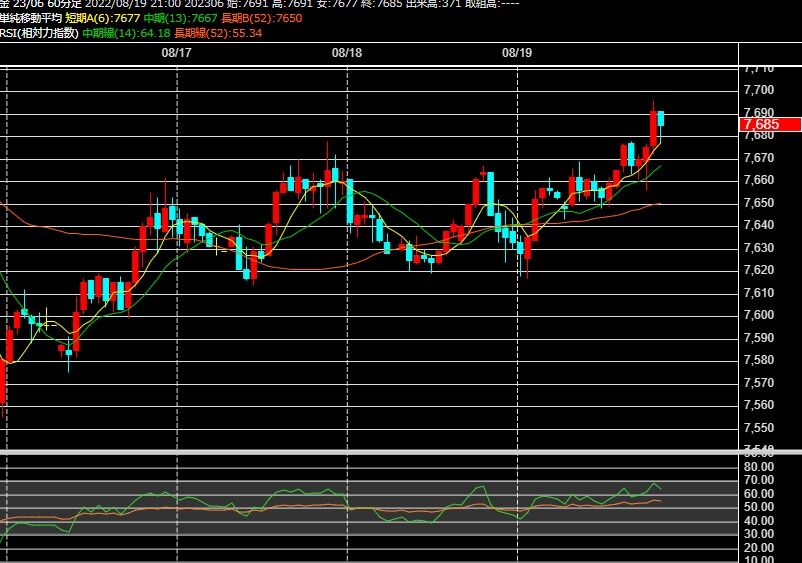
Task: Click the 60.00 RSI axis label
Action: [759, 493]
